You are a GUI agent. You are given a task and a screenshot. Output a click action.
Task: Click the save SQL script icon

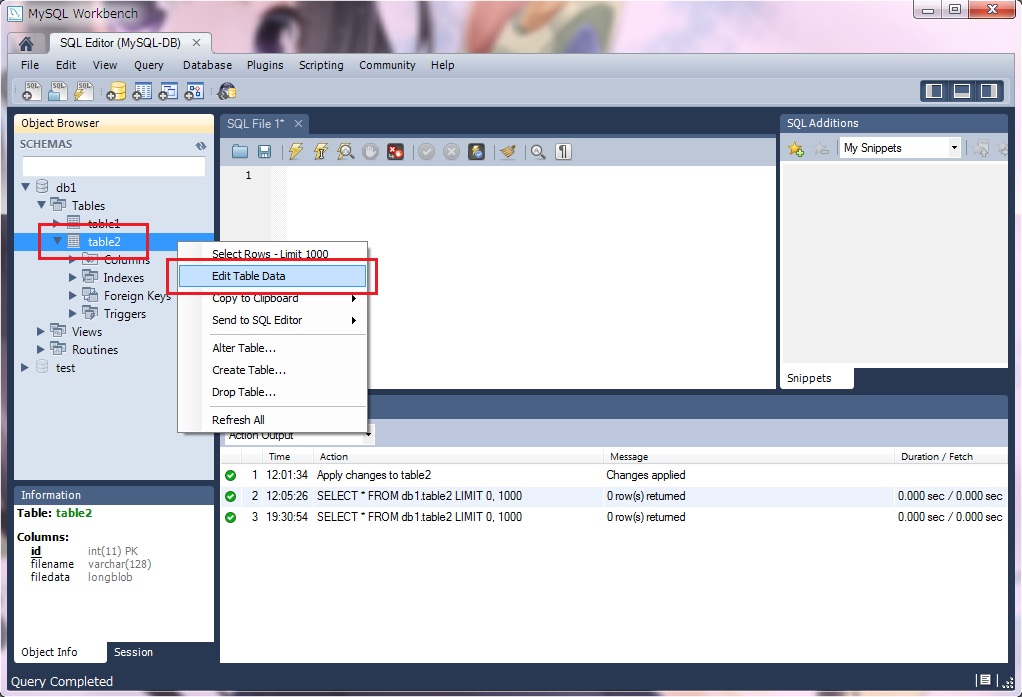(x=264, y=151)
